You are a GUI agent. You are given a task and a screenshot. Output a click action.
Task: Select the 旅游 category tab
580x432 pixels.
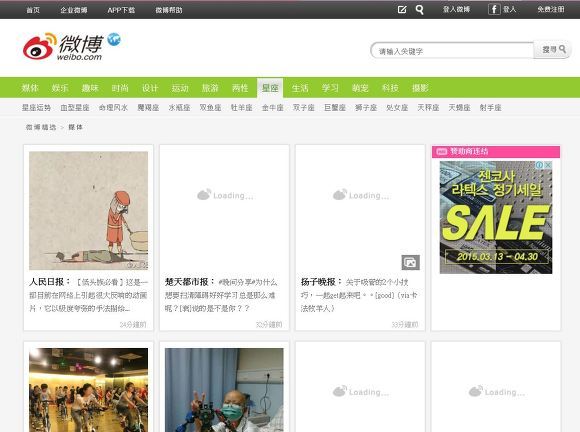(210, 88)
